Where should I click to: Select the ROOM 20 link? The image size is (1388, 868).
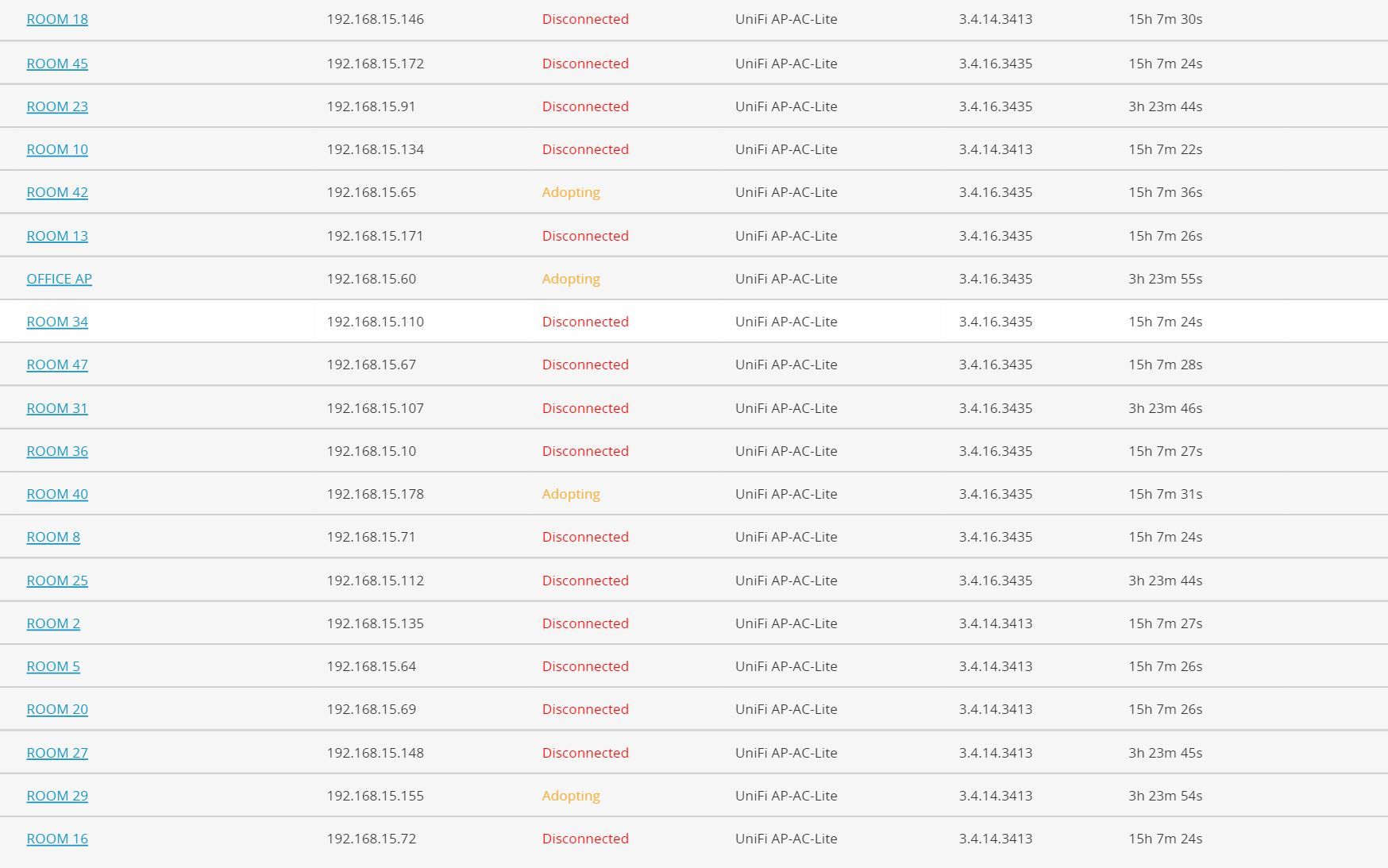click(x=57, y=709)
